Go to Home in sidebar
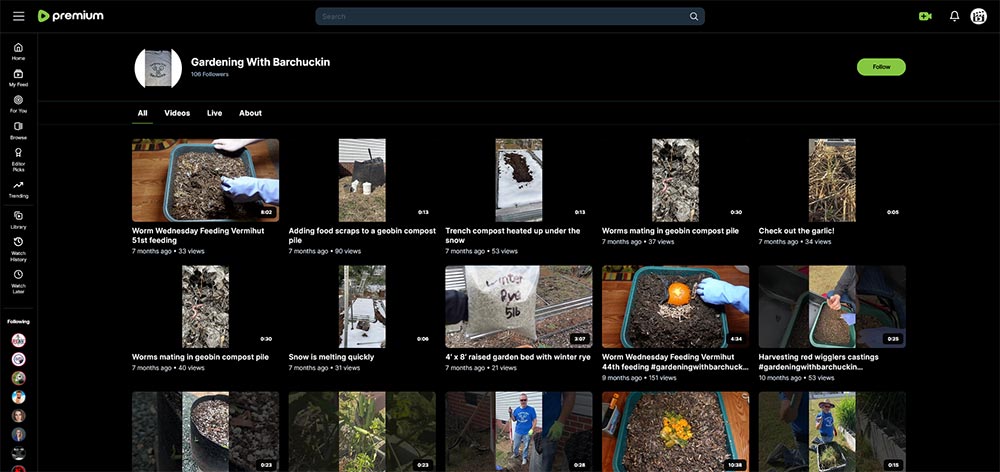 tap(18, 51)
